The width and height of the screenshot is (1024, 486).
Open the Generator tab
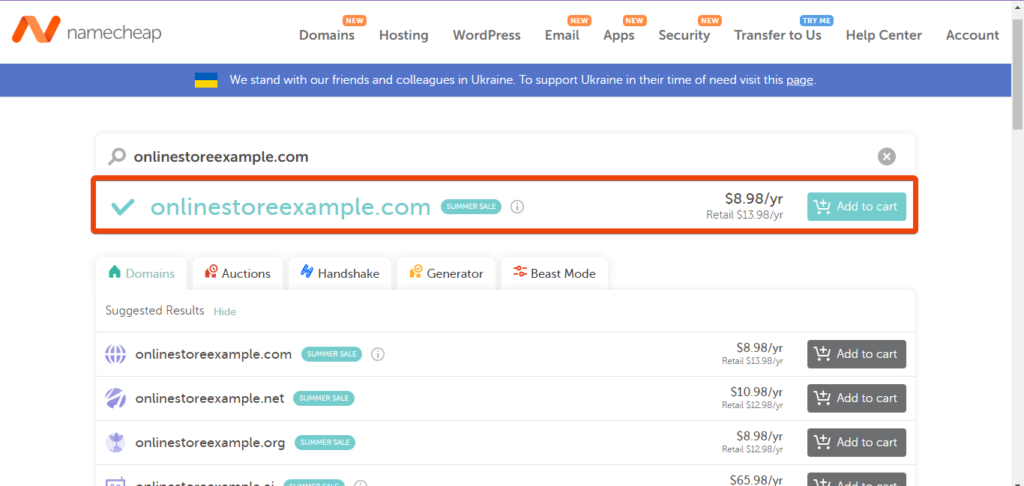pos(445,273)
